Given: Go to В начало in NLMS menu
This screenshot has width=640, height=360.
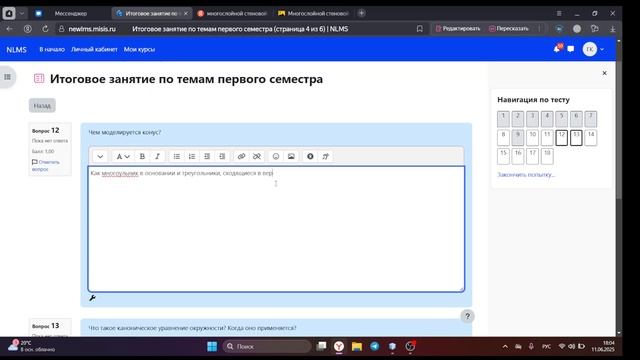Looking at the screenshot, I should tap(52, 49).
